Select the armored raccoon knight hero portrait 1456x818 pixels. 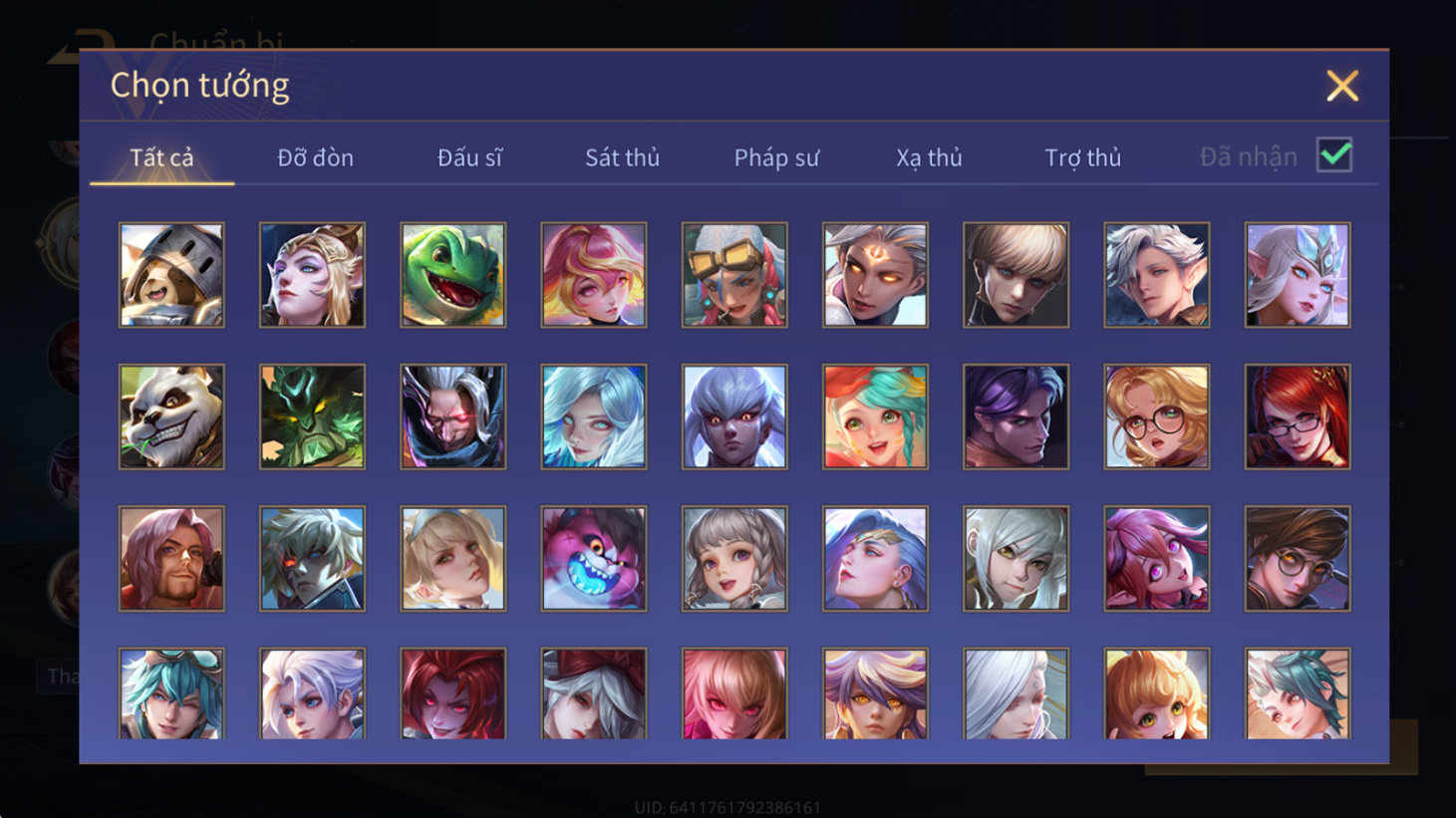[171, 275]
